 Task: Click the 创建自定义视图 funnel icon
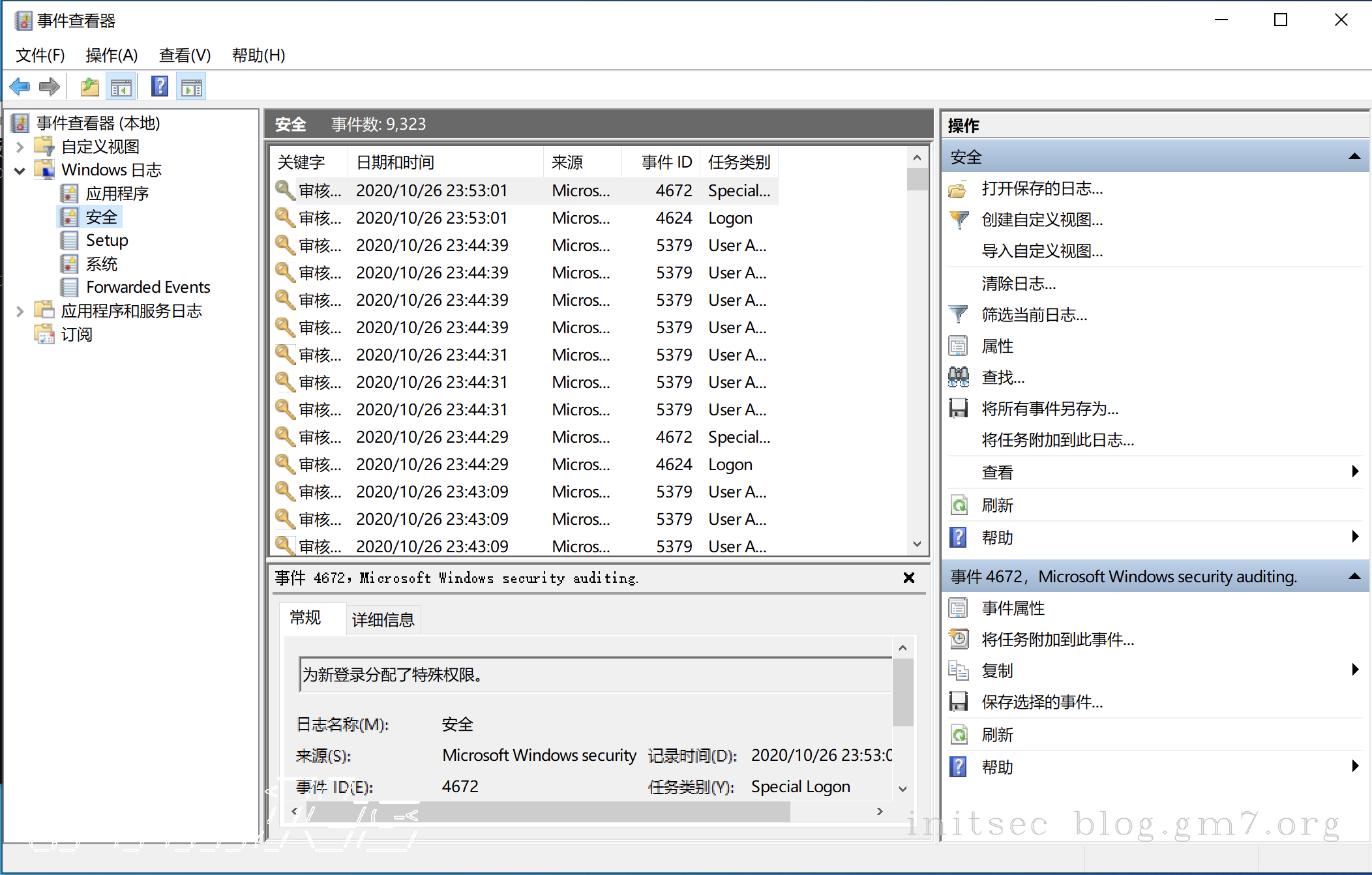pyautogui.click(x=958, y=220)
